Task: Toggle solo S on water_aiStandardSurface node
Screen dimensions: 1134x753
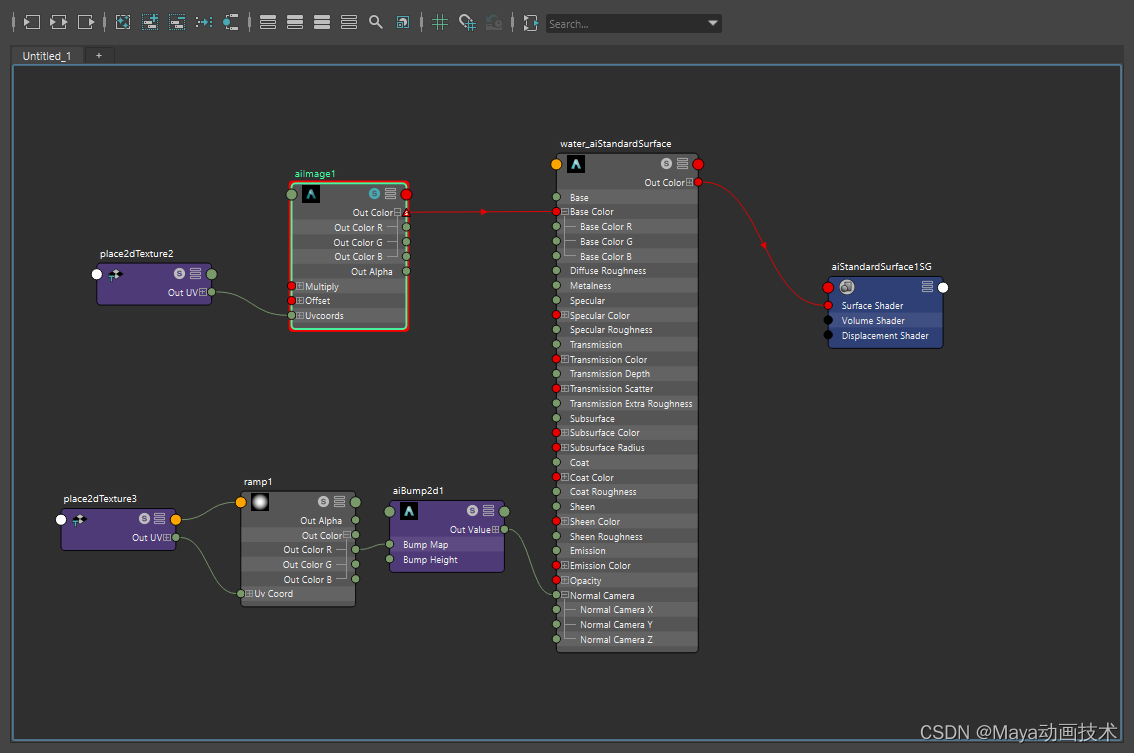Action: pos(666,164)
